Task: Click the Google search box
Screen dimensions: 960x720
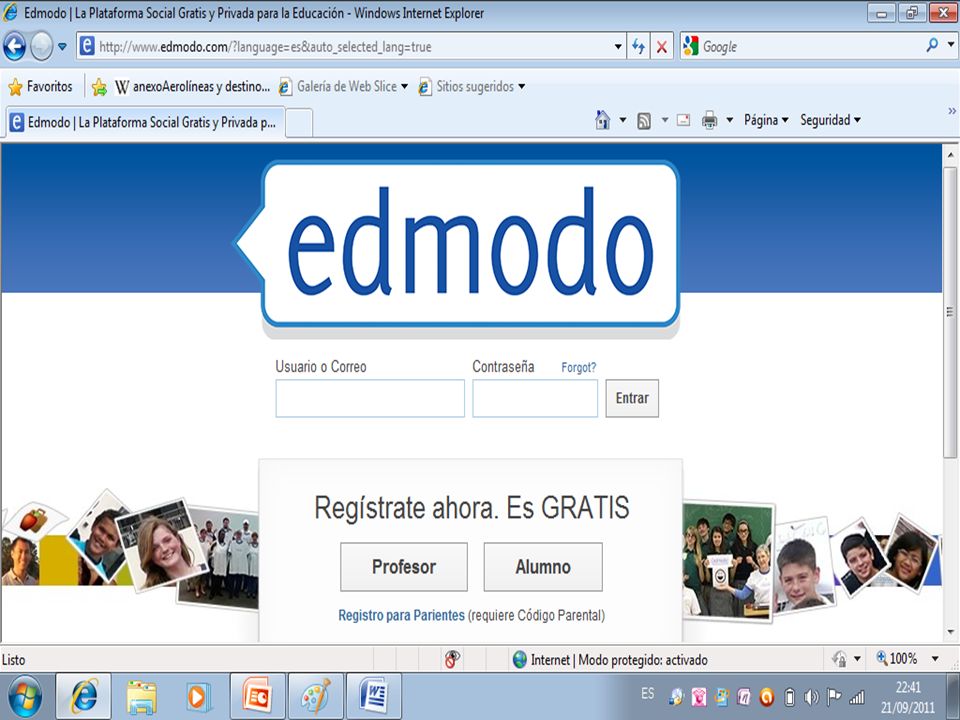Action: 808,47
